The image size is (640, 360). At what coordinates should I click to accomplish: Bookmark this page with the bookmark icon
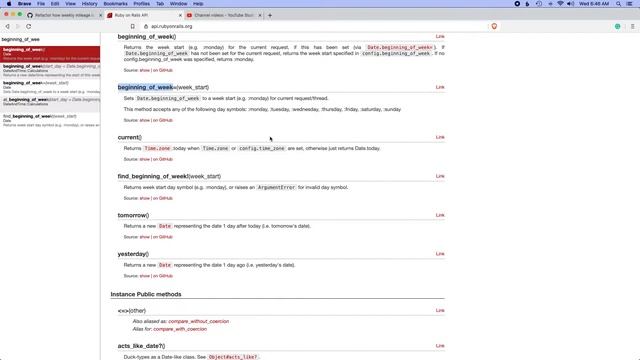[132, 26]
